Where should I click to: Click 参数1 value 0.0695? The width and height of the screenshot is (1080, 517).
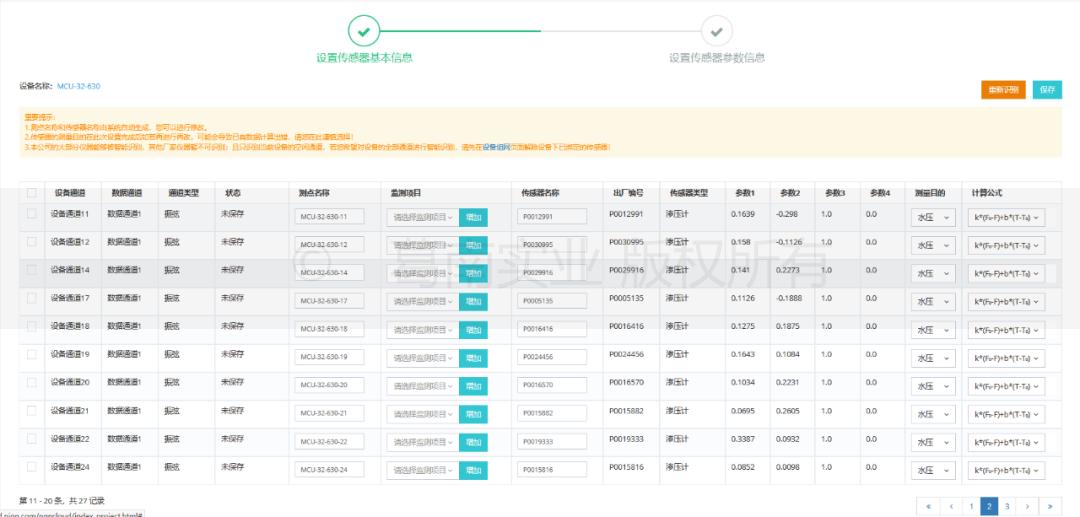tap(743, 410)
